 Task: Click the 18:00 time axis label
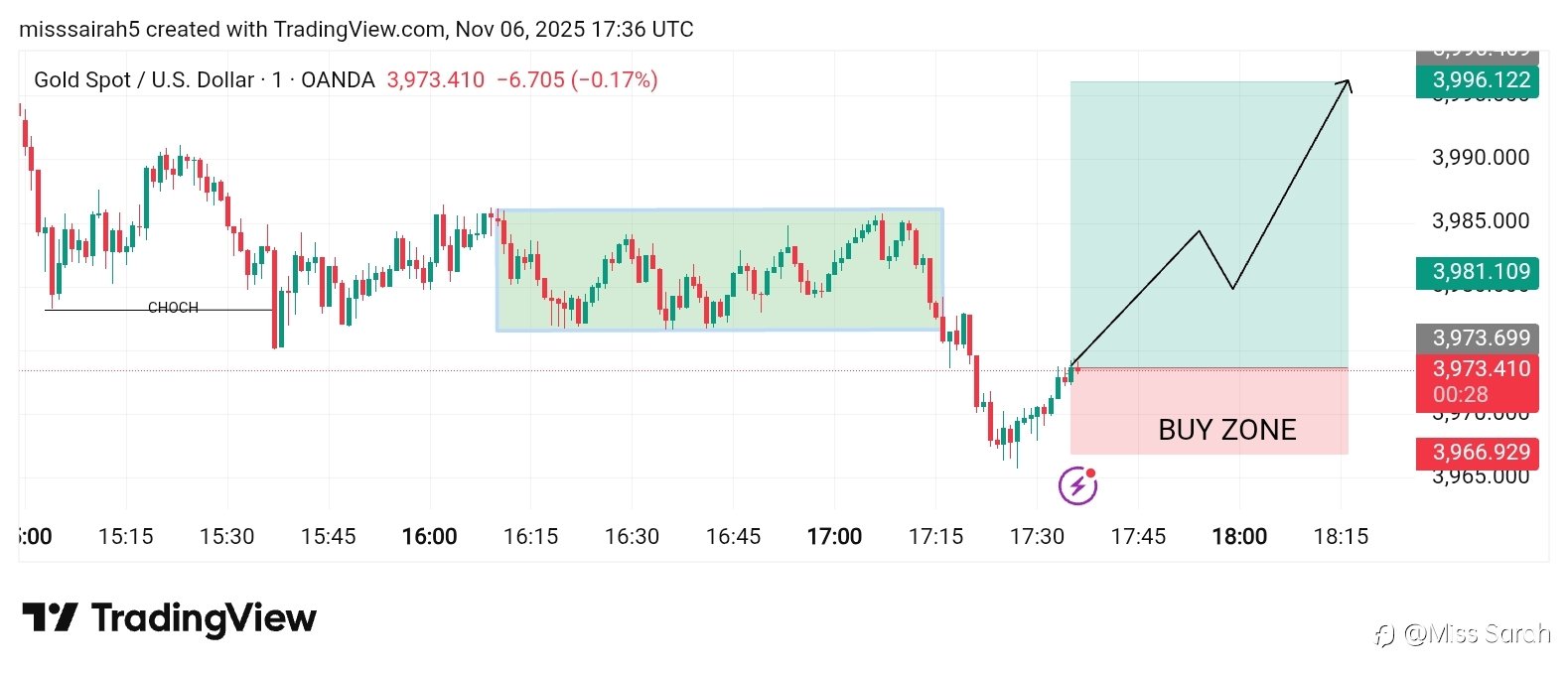pyautogui.click(x=1239, y=537)
